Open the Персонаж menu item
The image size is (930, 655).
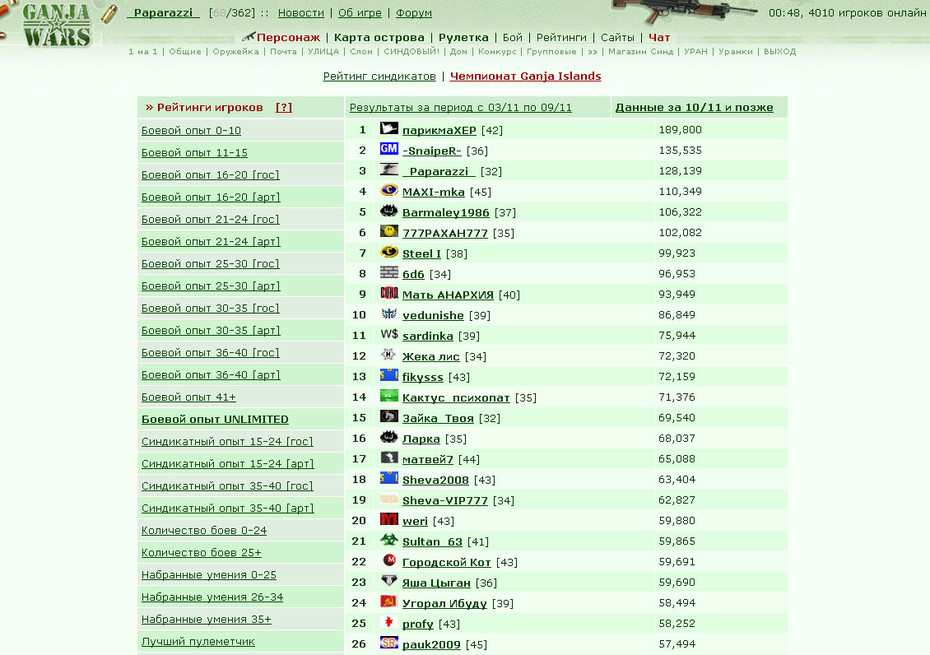[x=288, y=37]
